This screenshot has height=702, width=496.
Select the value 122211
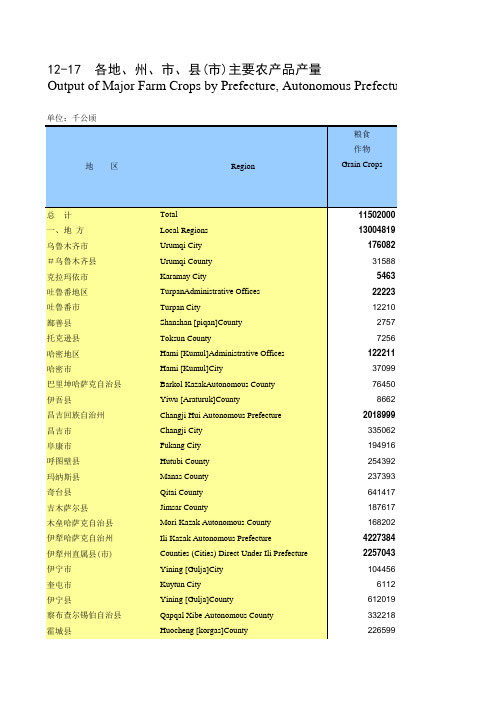click(x=381, y=353)
